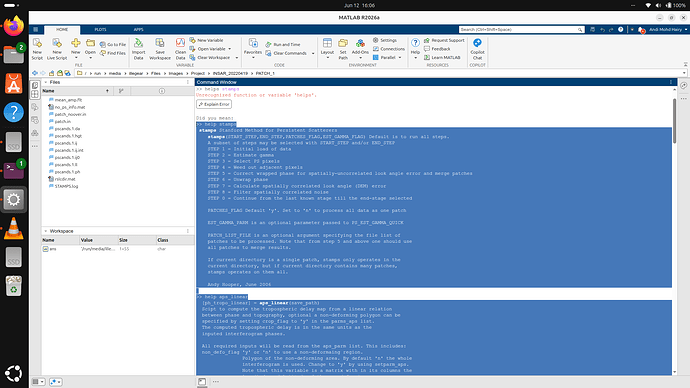Create a New Script

pos(37,49)
